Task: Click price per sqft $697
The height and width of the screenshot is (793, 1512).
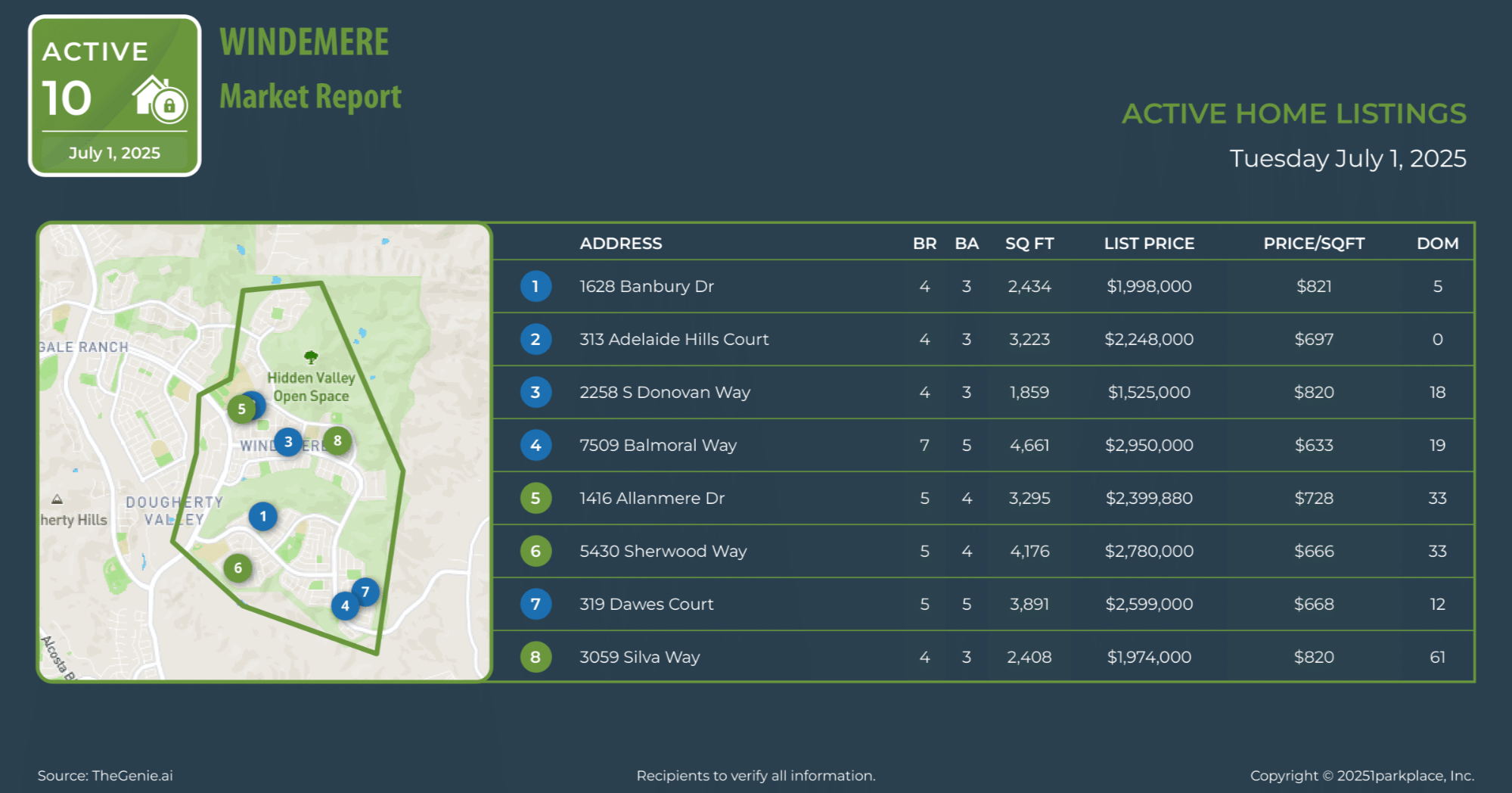Action: [x=1314, y=340]
